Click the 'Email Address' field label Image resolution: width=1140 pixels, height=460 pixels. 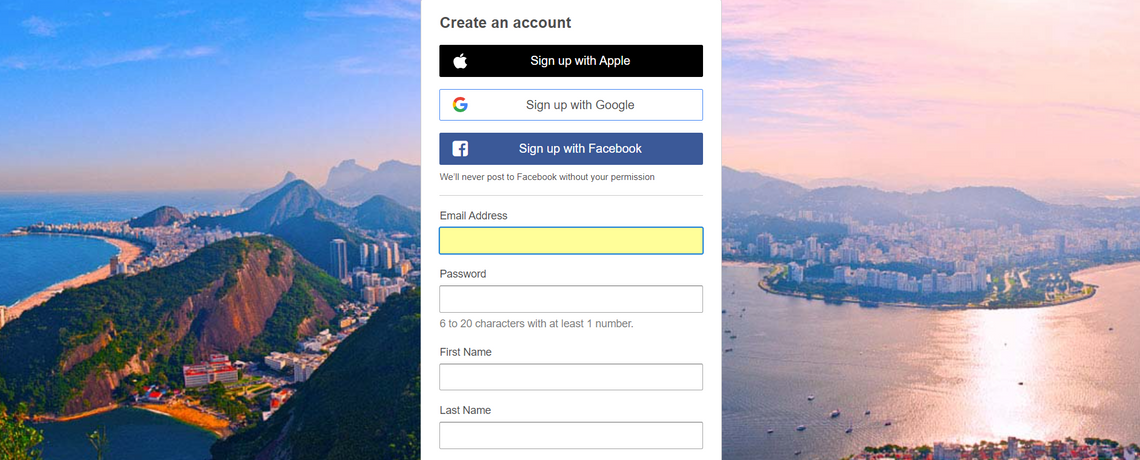[474, 216]
